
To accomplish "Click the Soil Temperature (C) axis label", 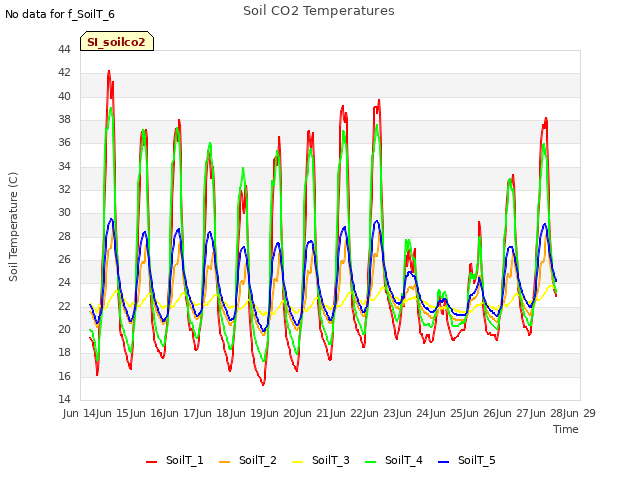I will tap(13, 227).
